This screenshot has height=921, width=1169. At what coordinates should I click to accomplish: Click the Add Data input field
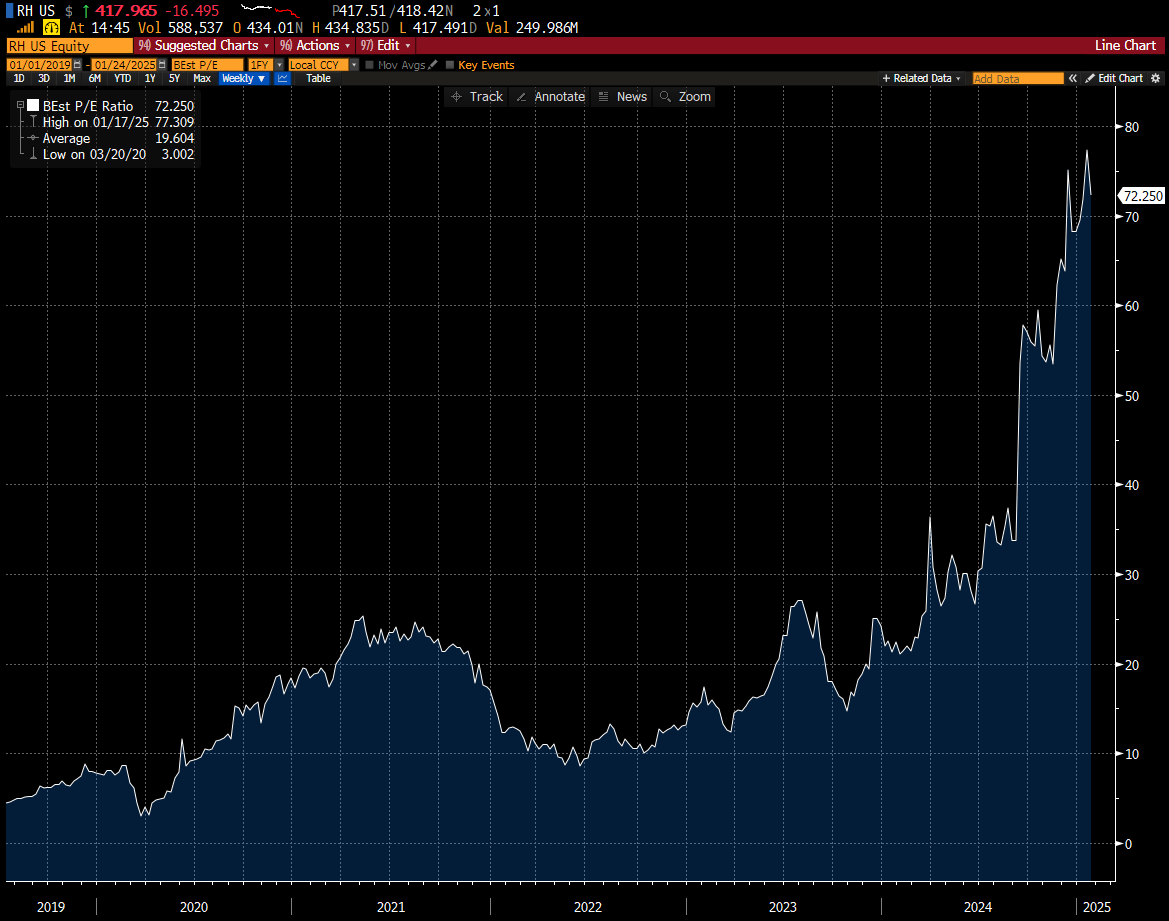(x=1018, y=78)
